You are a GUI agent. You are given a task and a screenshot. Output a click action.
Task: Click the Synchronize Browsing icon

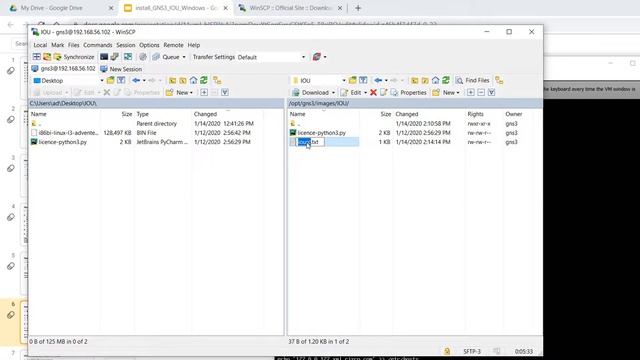tap(128, 57)
